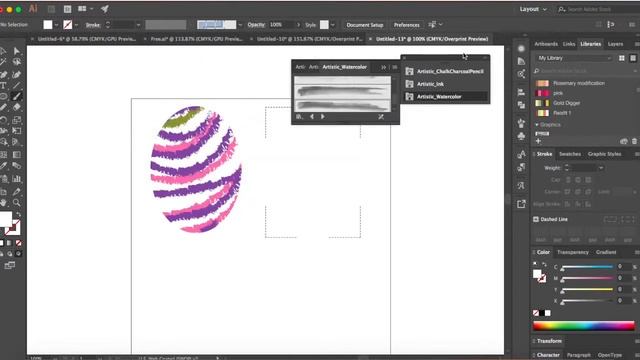The height and width of the screenshot is (360, 640).
Task: Select the Line Segment tool
Action: [16, 85]
